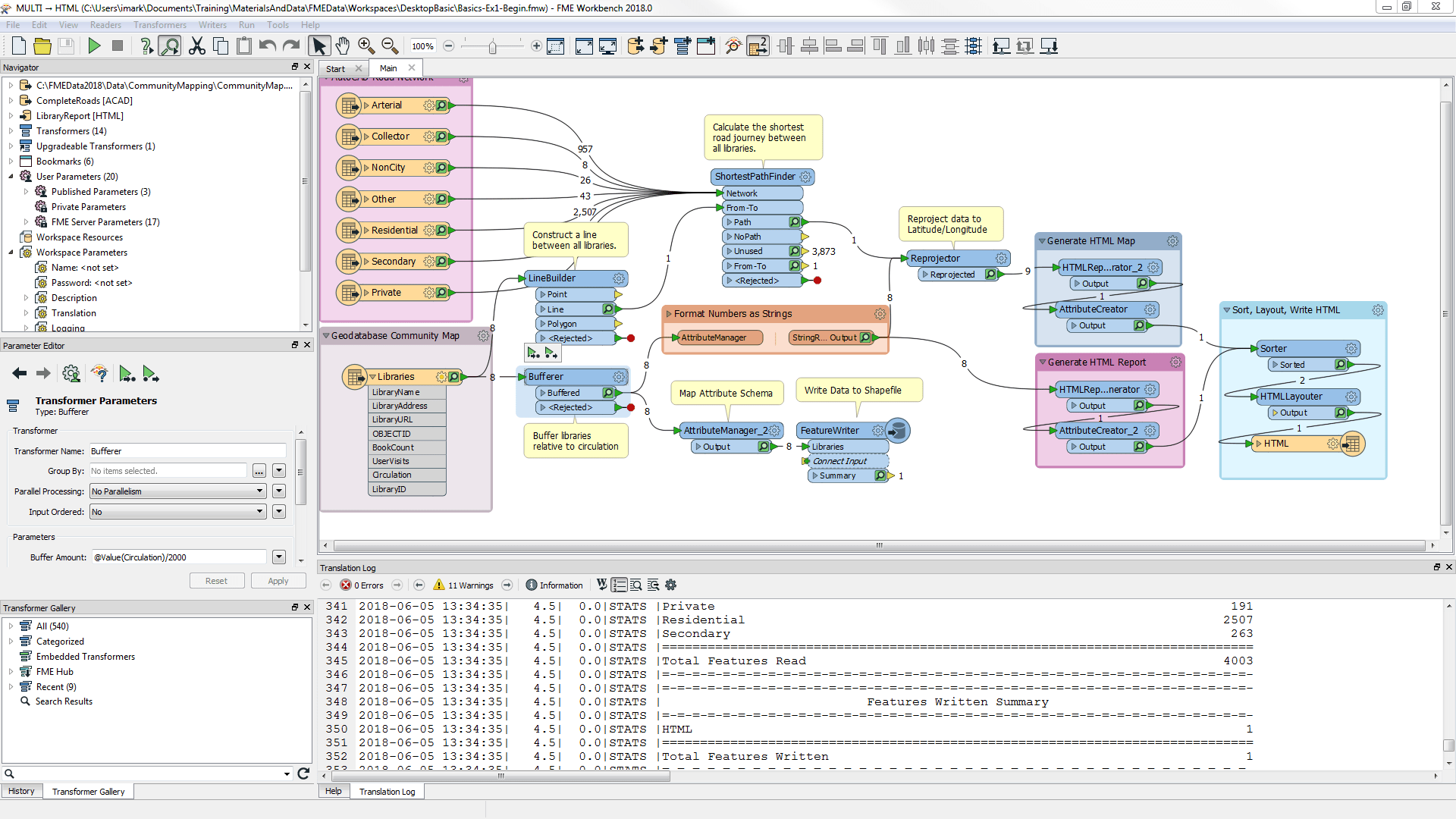
Task: Stop the running translation
Action: click(x=118, y=45)
